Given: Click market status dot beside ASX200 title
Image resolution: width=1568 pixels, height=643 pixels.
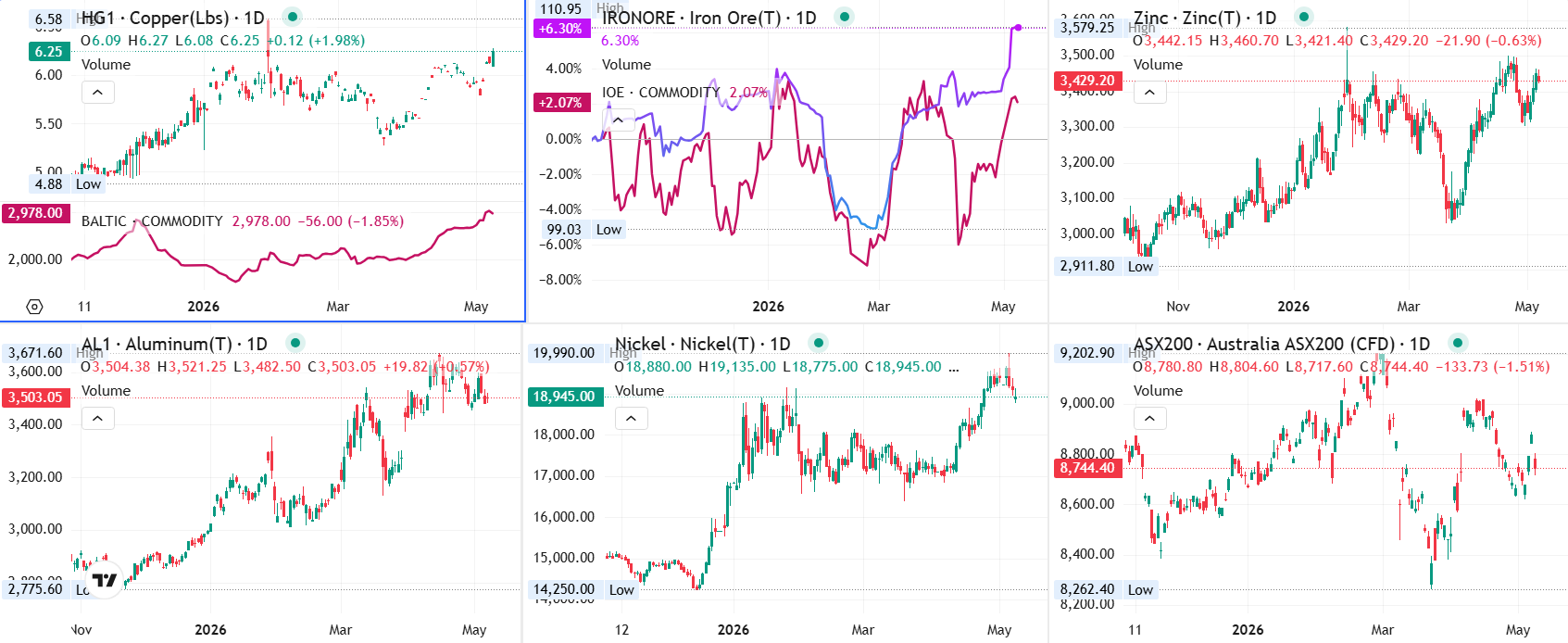Looking at the screenshot, I should (1458, 343).
